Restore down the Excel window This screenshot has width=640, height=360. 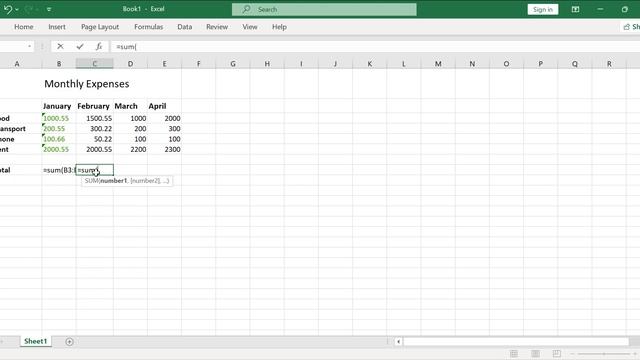(x=624, y=9)
